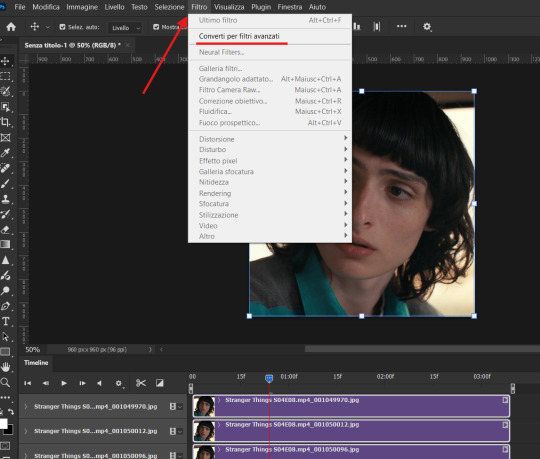Open the Visualizza menu

click(229, 7)
